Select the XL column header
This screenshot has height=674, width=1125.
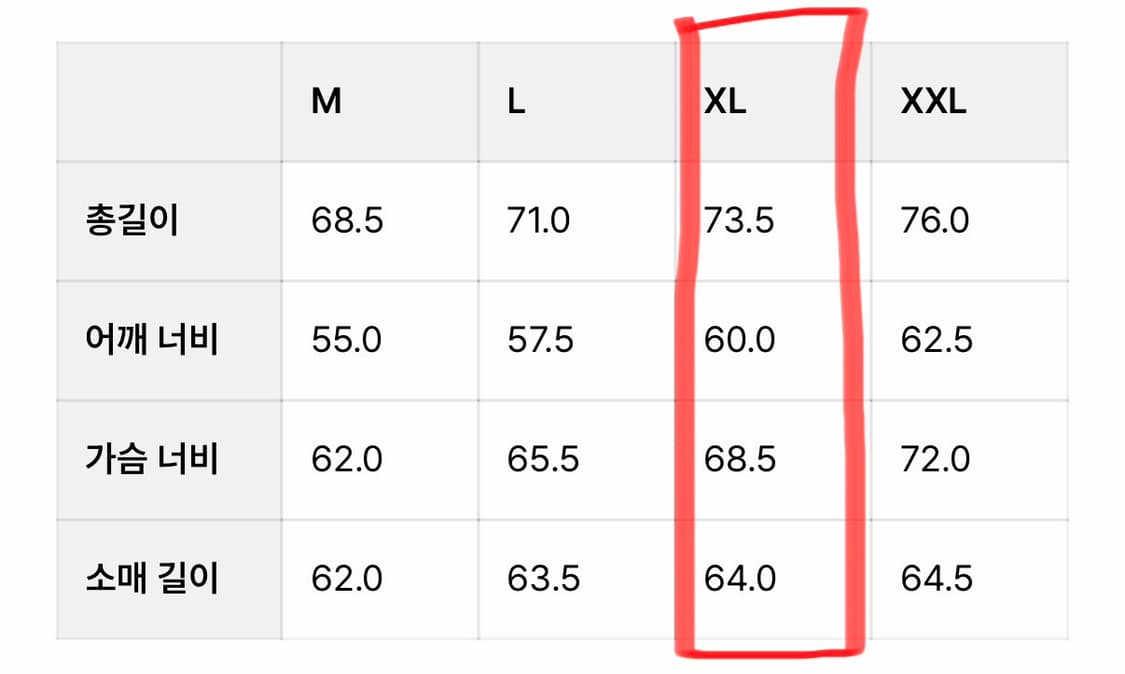pyautogui.click(x=725, y=102)
